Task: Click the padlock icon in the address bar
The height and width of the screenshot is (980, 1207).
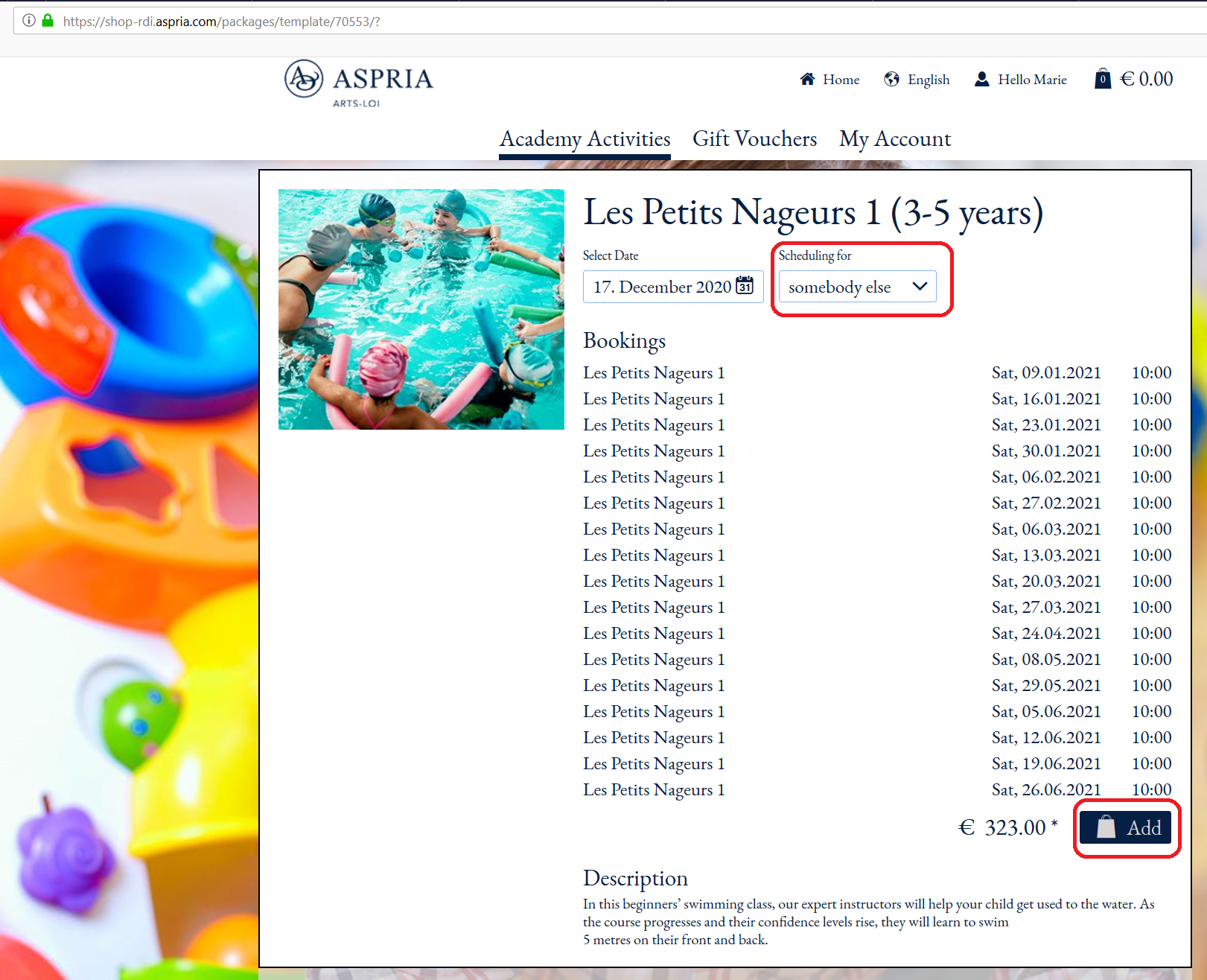Action: tap(48, 21)
